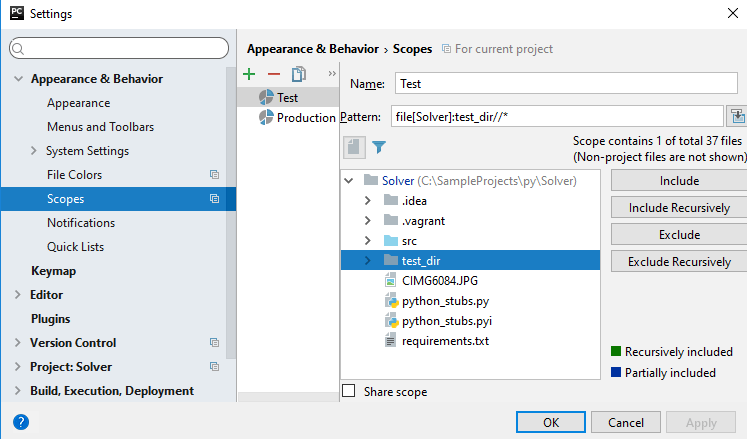The height and width of the screenshot is (439, 747).
Task: Click the project icon next to File Colors
Action: pos(214,175)
